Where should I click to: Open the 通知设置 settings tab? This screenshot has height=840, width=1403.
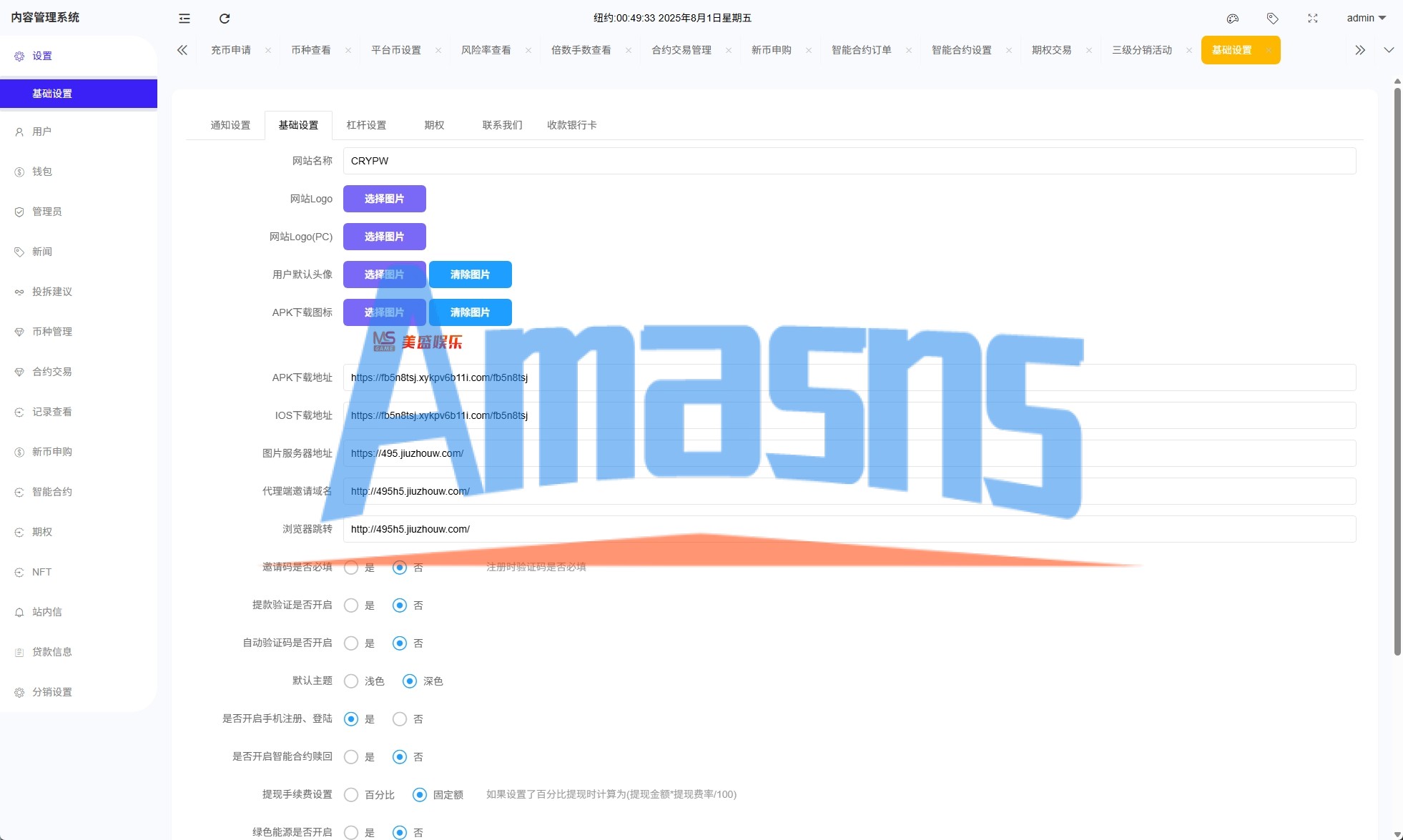tap(230, 125)
